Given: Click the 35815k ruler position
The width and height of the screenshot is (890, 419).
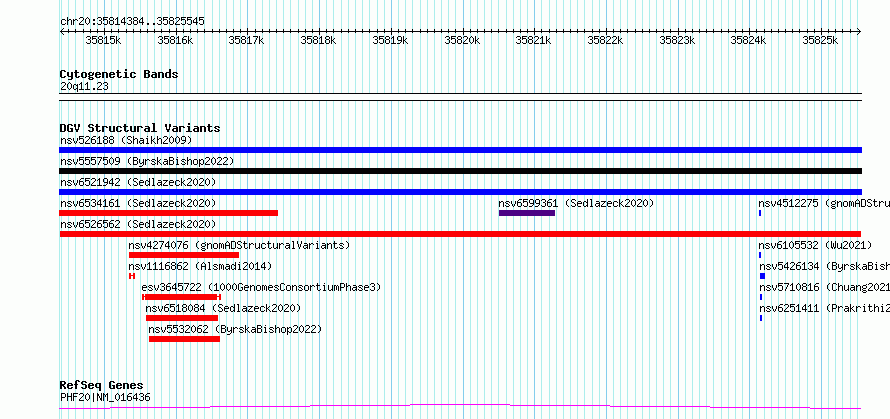Looking at the screenshot, I should (x=103, y=40).
